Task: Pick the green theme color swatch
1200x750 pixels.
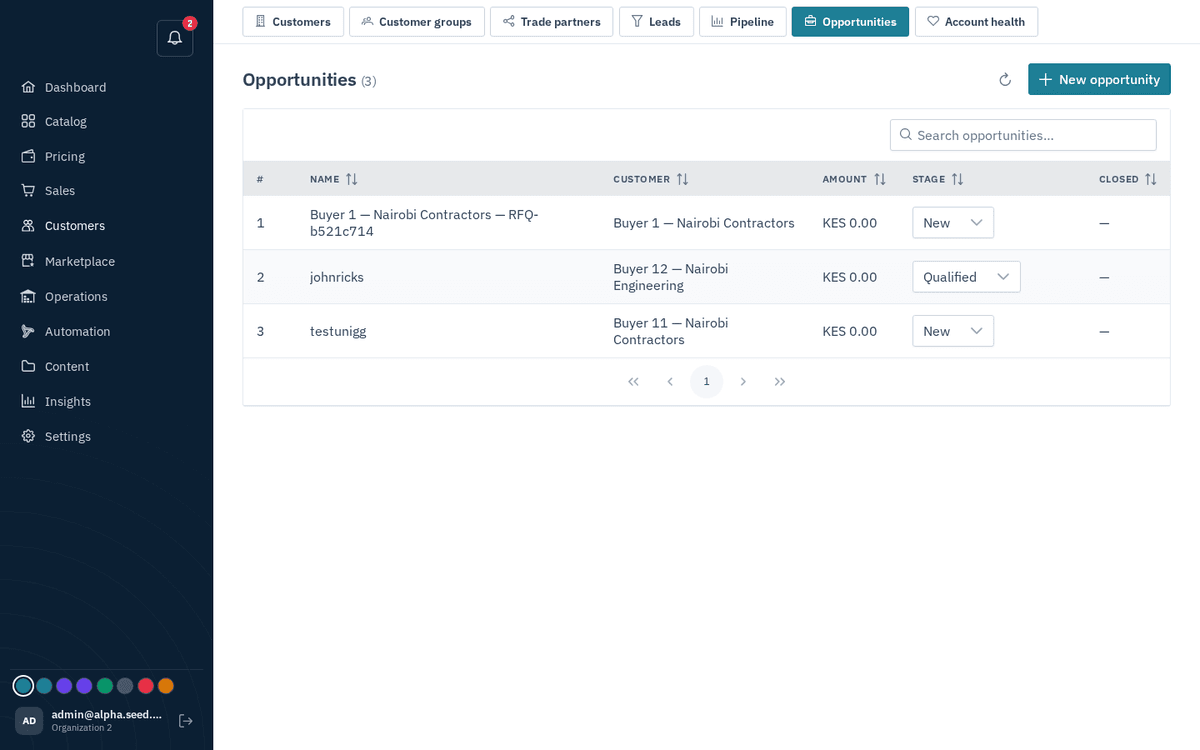Action: click(105, 686)
